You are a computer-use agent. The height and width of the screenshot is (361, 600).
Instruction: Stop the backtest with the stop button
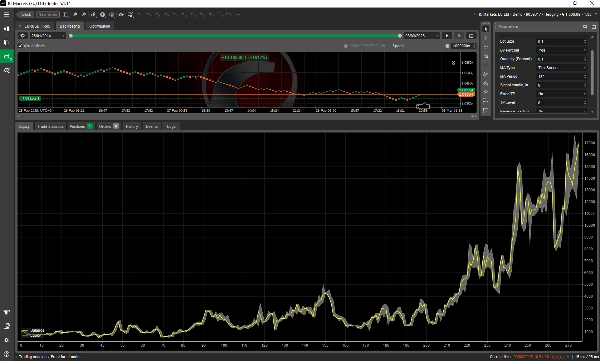coord(459,36)
